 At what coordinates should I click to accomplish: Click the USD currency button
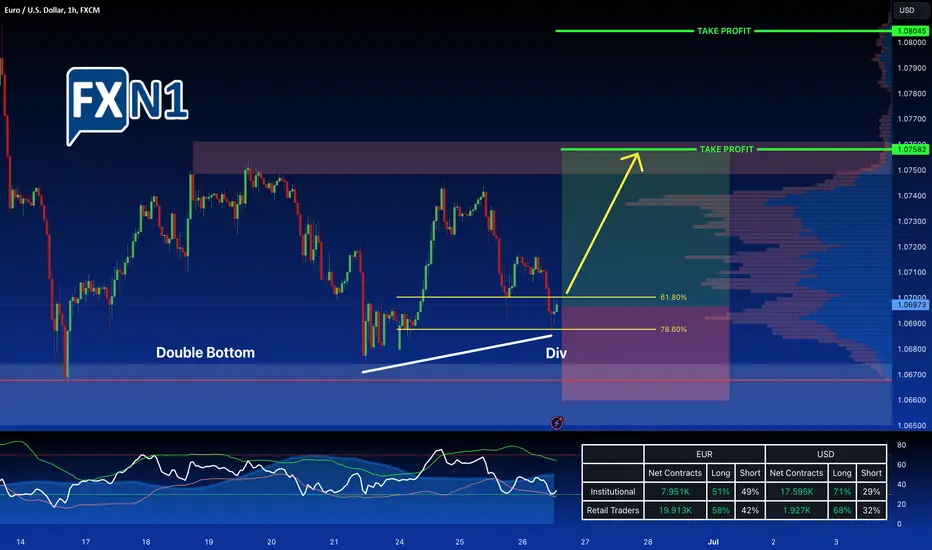[906, 10]
